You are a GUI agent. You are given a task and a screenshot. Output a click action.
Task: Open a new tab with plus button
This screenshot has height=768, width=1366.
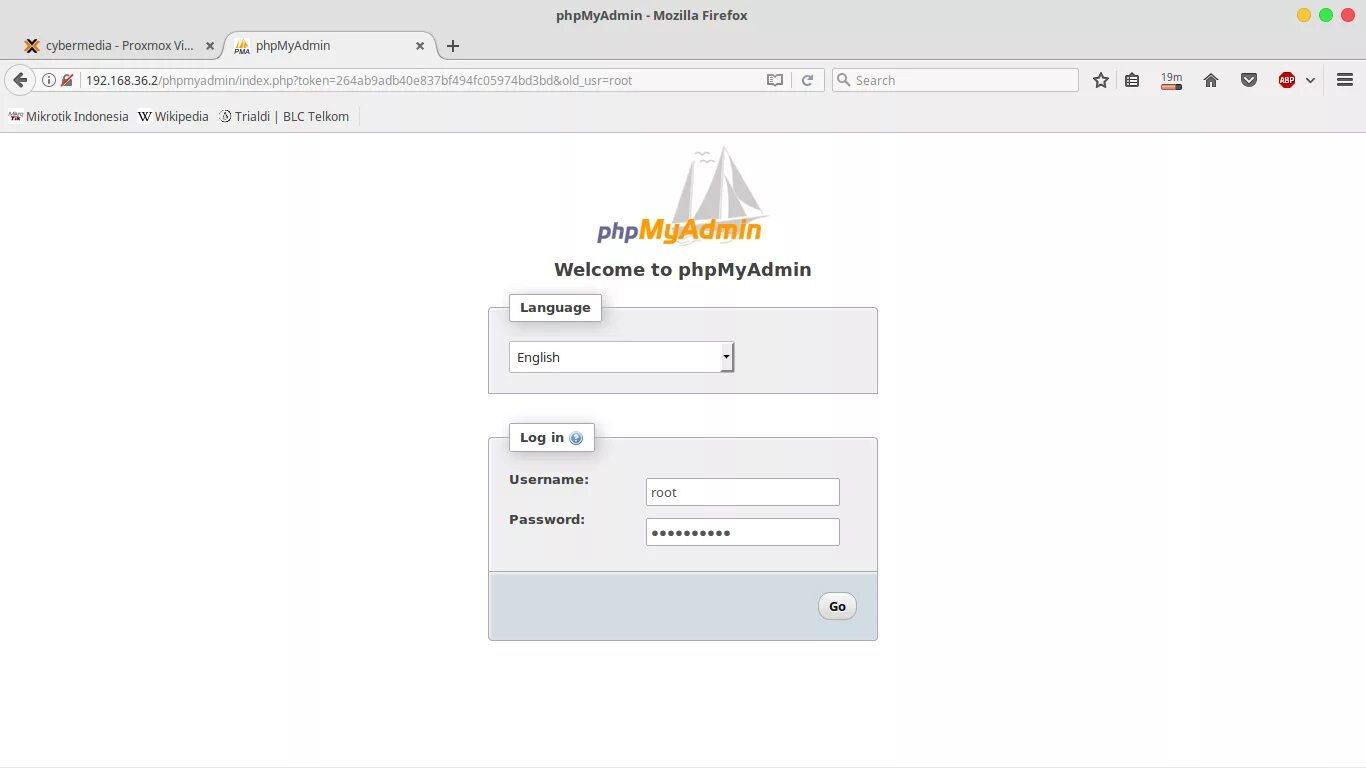coord(453,46)
